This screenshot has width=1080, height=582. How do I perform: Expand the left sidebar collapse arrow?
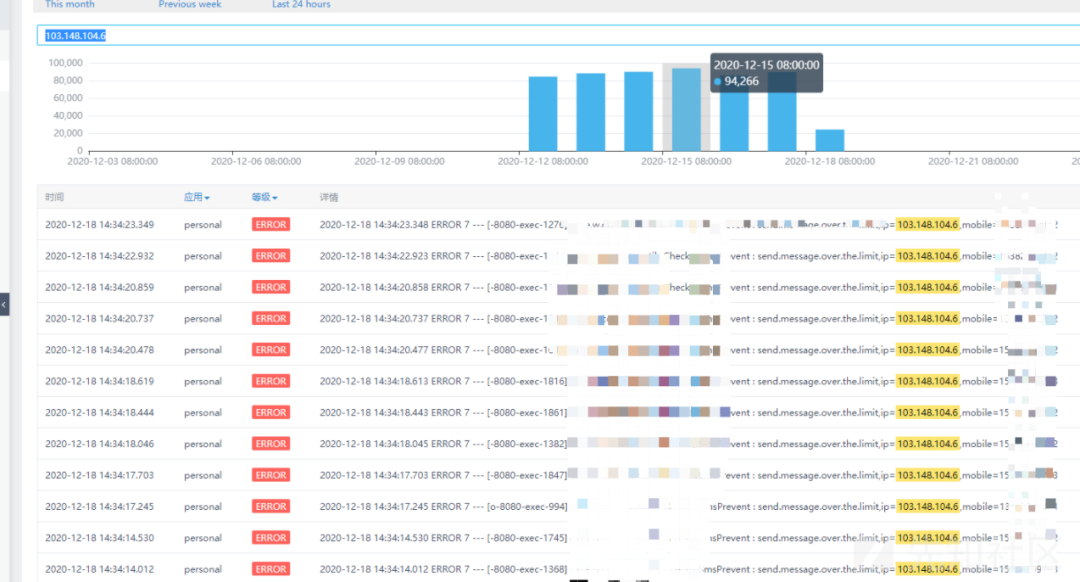[4, 304]
